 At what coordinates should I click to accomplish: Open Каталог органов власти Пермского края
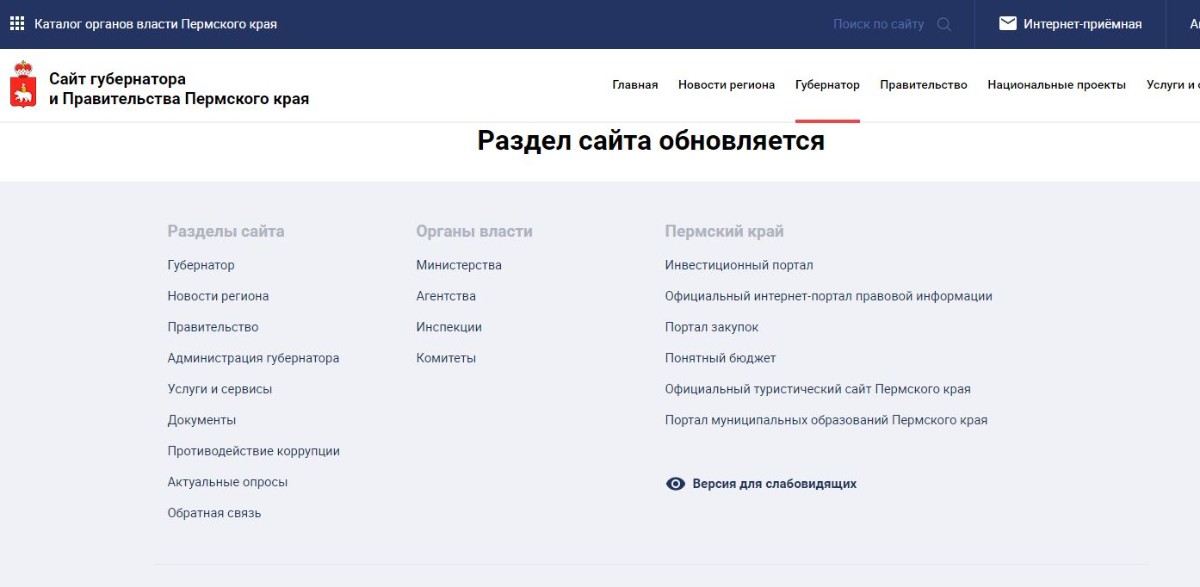[x=155, y=24]
